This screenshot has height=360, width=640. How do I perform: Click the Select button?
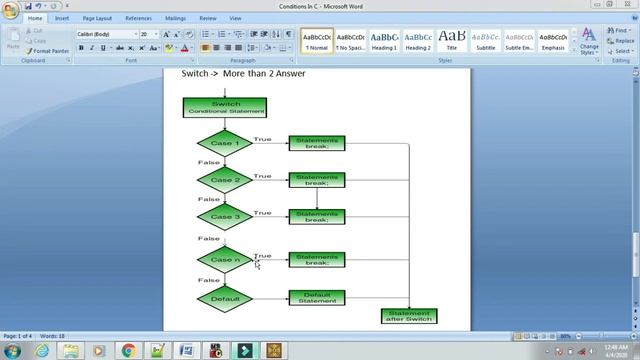click(620, 51)
